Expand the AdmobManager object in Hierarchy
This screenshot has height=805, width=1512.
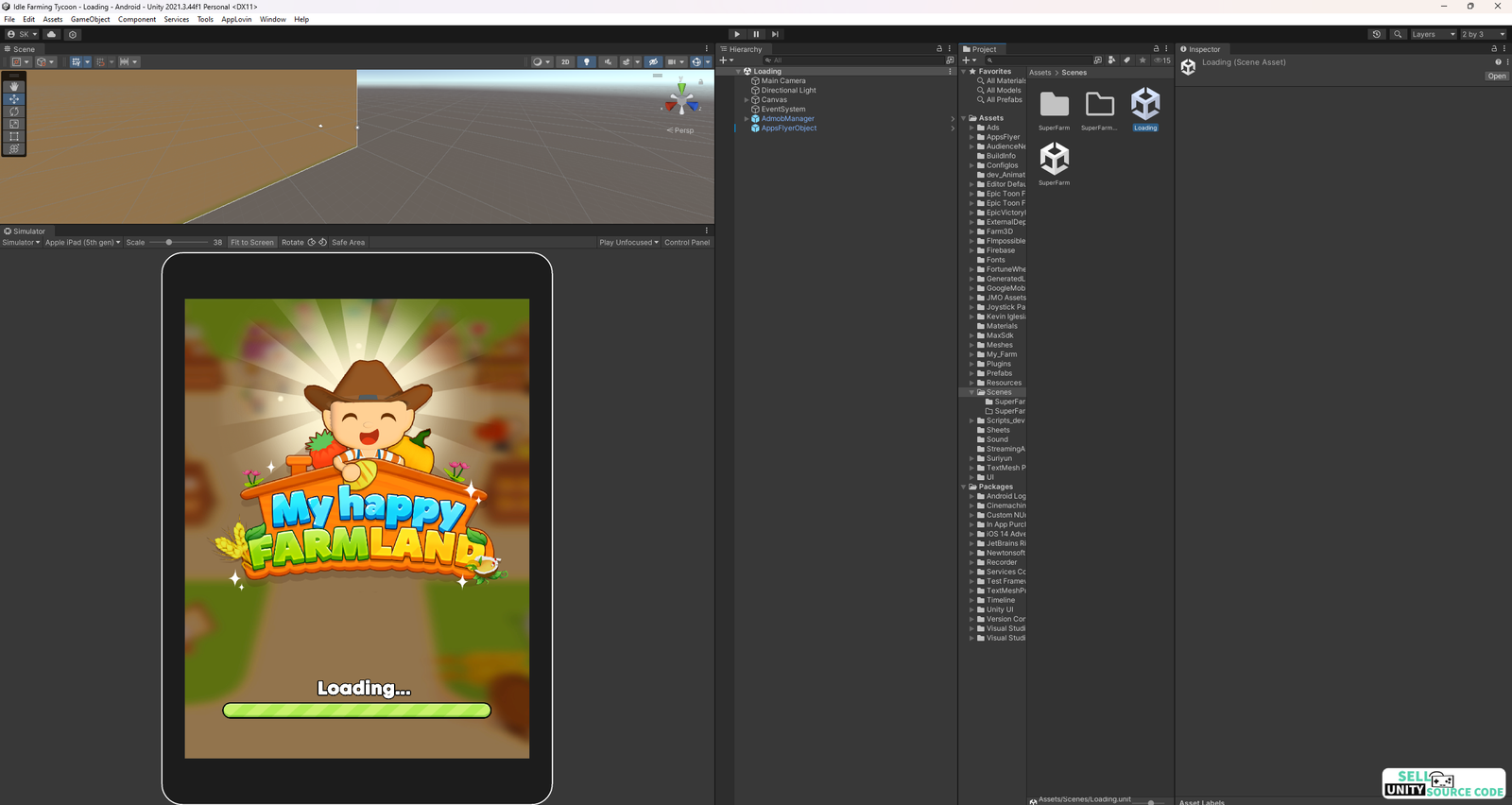click(x=747, y=118)
